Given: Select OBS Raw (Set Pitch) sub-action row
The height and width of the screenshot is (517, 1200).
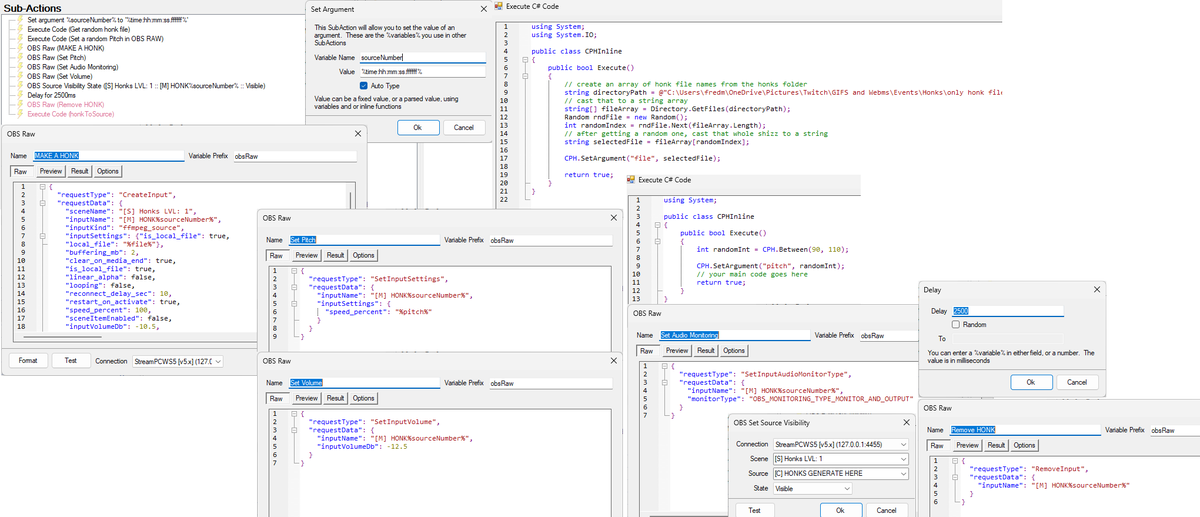Looking at the screenshot, I should 56,57.
